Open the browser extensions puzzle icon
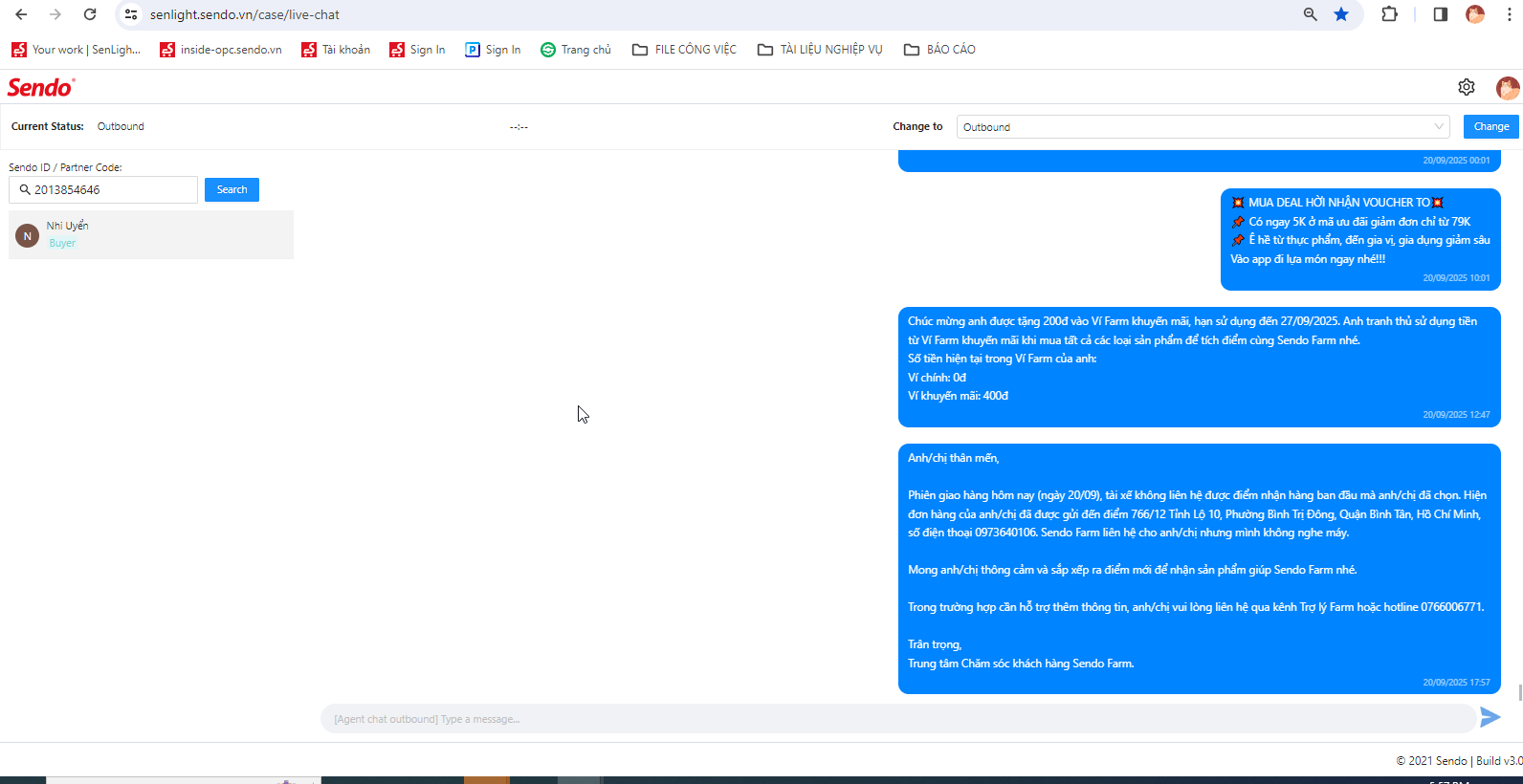This screenshot has height=784, width=1523. pos(1390,14)
